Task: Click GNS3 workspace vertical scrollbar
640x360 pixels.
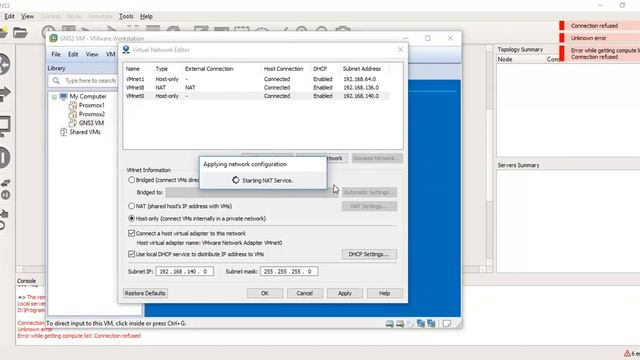Action: (489, 155)
